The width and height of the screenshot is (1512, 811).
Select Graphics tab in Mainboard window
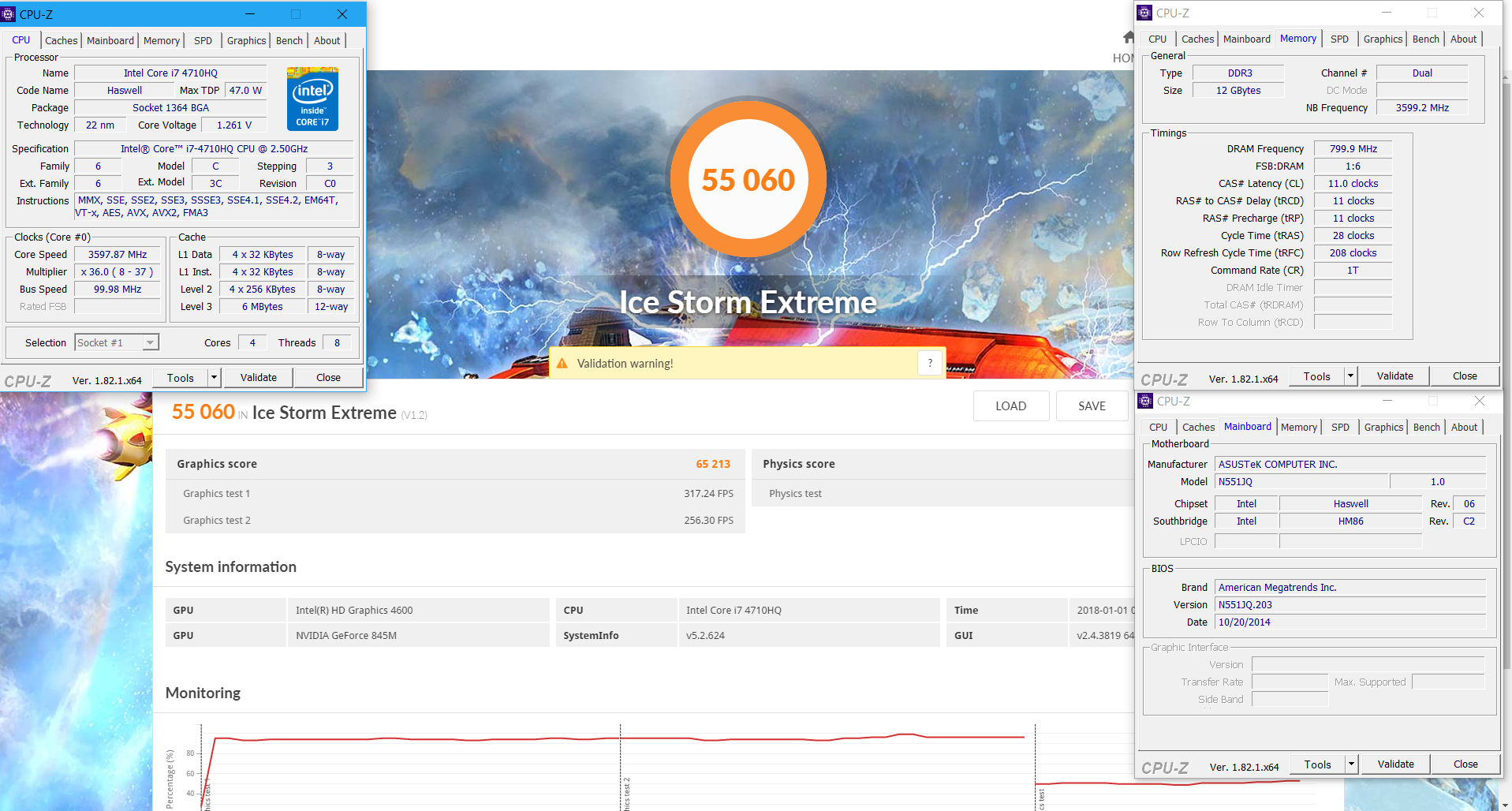point(1384,427)
